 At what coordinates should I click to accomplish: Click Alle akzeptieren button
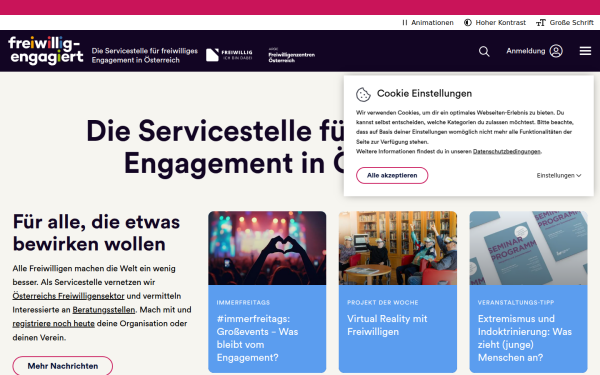392,175
